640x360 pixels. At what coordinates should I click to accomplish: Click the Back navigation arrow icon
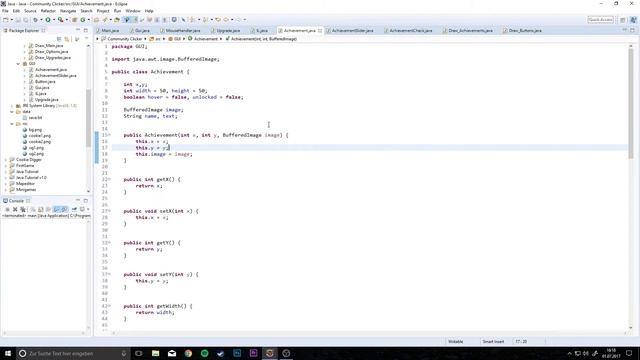[x=226, y=20]
